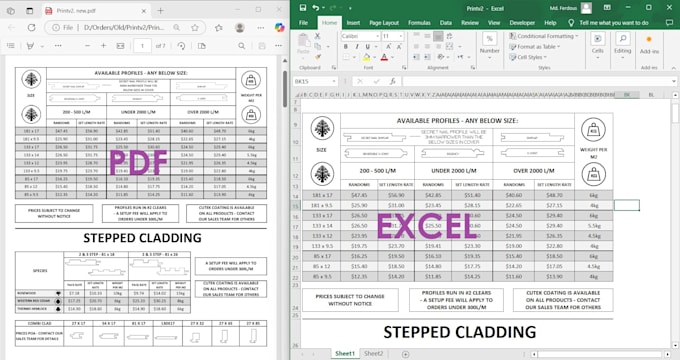Open Excel File menu
The image size is (680, 360).
click(x=304, y=23)
